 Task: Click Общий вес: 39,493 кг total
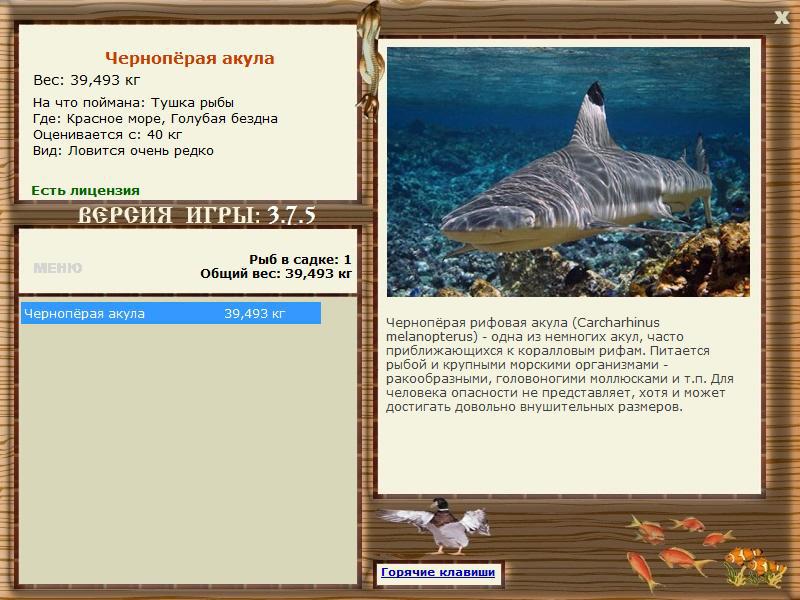[x=276, y=274]
